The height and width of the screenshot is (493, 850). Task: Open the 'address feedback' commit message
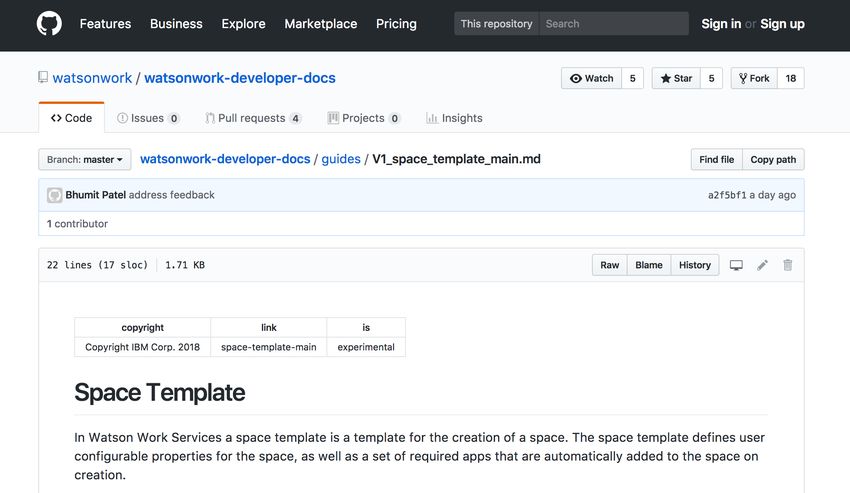[x=171, y=195]
